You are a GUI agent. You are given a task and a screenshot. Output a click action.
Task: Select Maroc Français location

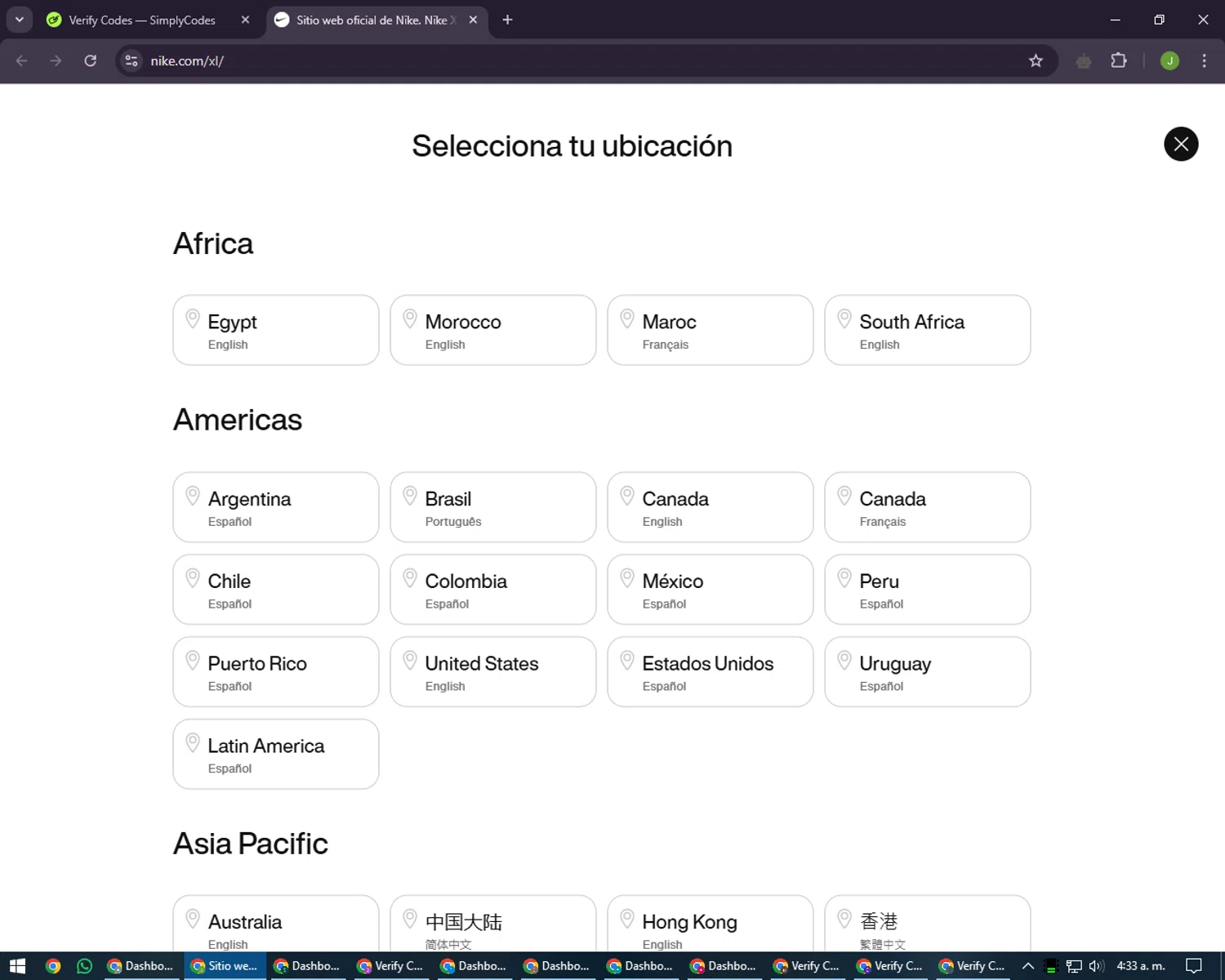pyautogui.click(x=710, y=330)
